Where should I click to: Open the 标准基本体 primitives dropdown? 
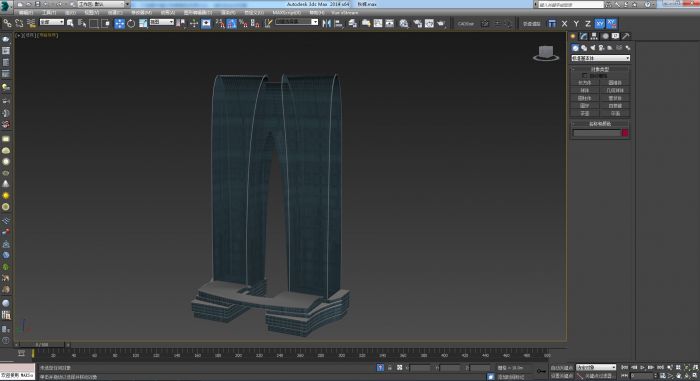coord(600,59)
